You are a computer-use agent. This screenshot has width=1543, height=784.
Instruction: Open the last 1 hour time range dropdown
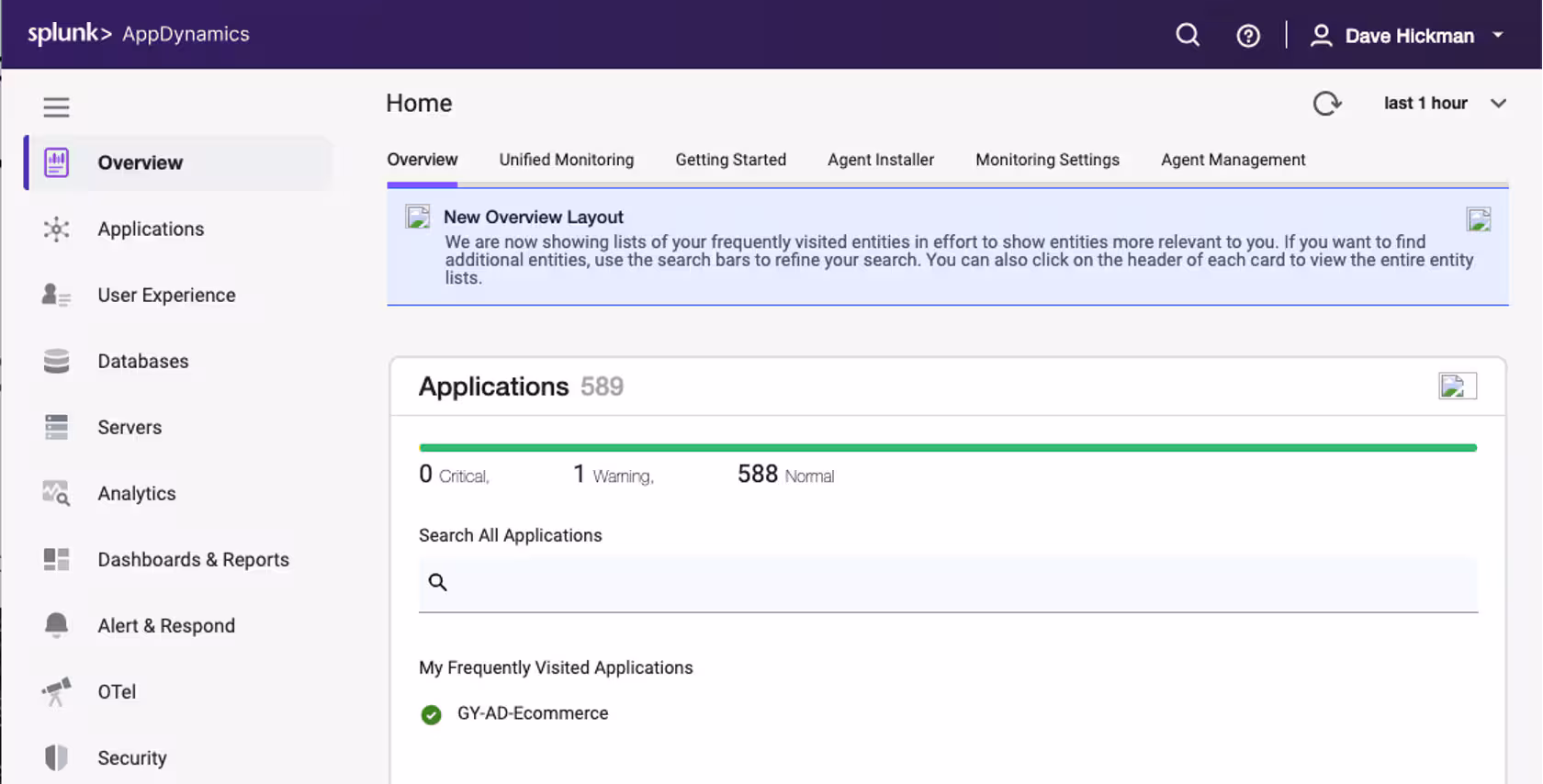click(1444, 104)
